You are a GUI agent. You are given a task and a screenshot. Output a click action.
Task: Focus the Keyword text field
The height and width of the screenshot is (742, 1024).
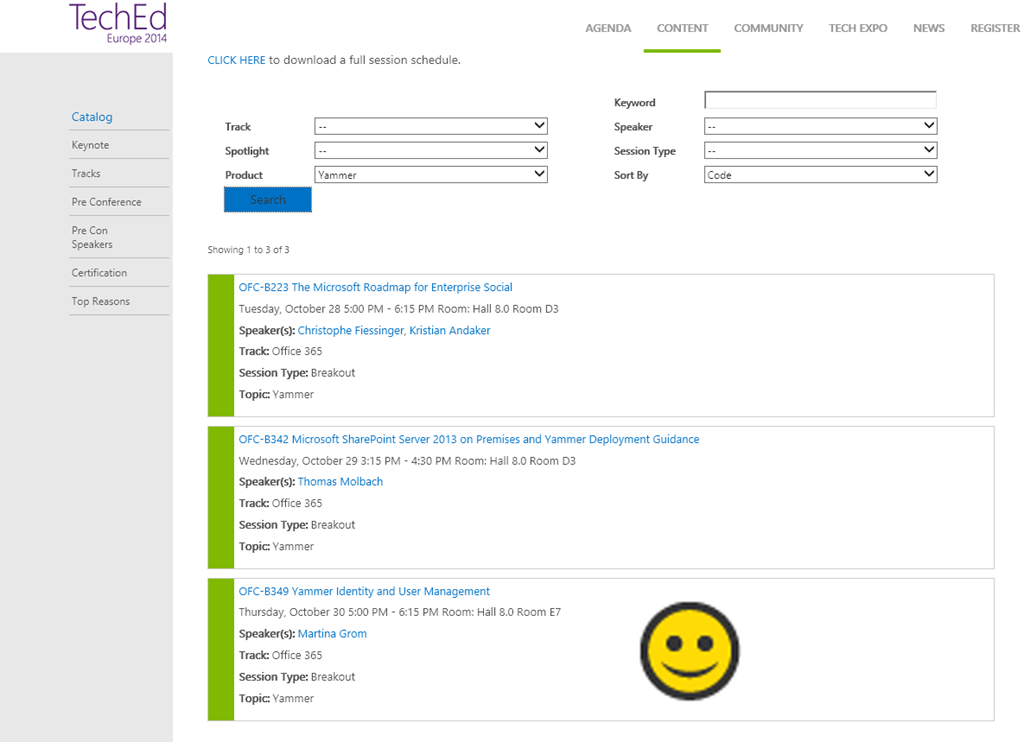pos(820,100)
